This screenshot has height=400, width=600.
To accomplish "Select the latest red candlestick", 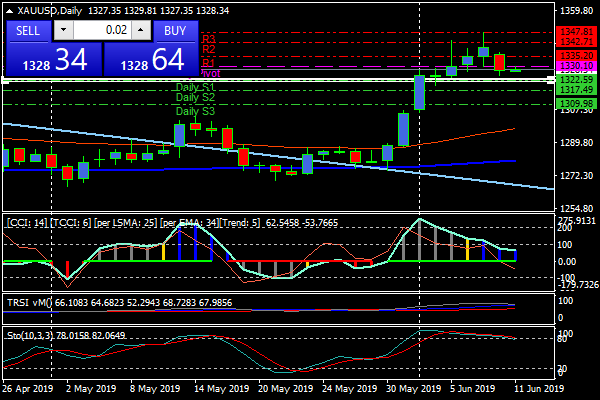I will 499,62.
